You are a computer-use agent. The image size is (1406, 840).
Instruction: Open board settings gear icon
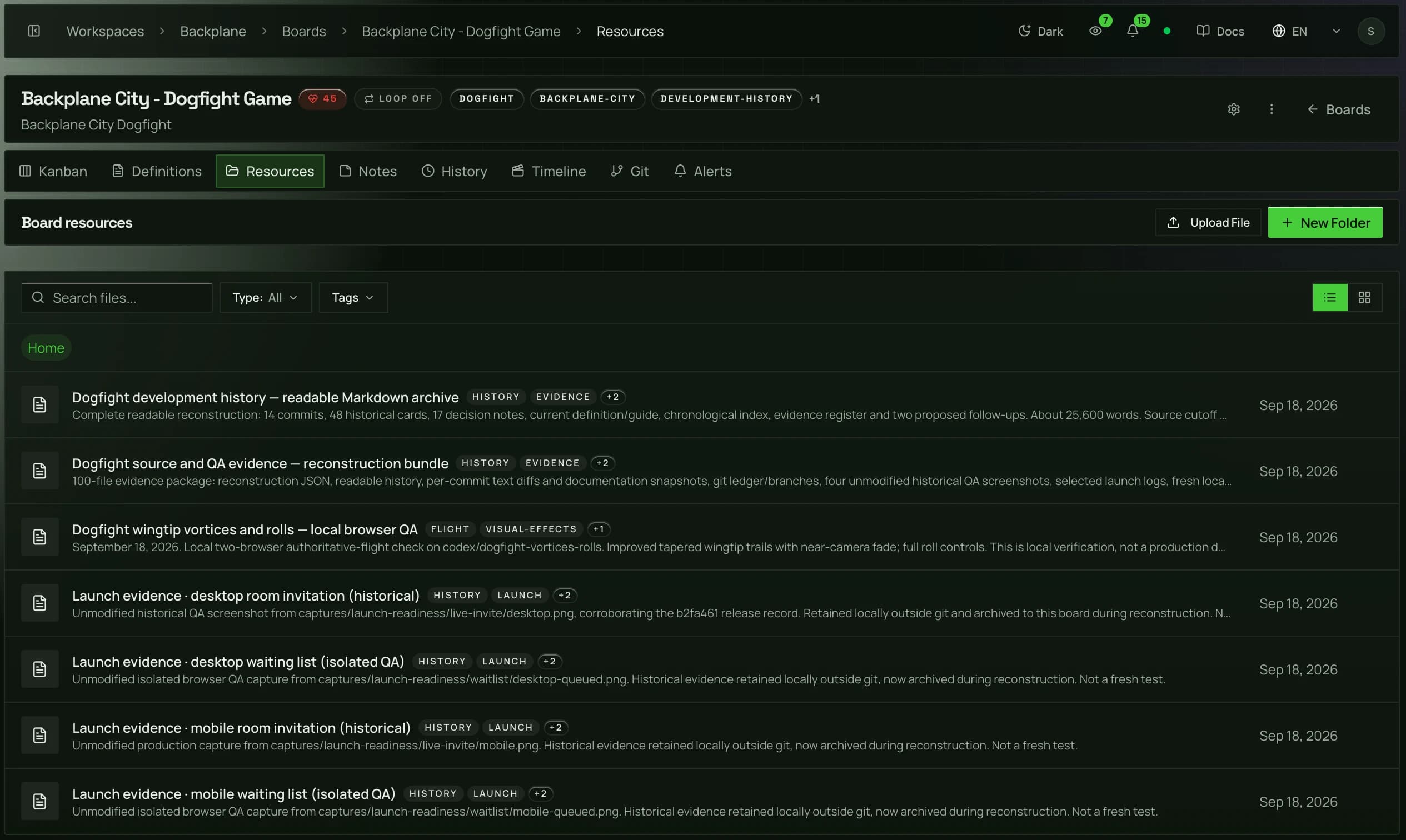(1233, 109)
